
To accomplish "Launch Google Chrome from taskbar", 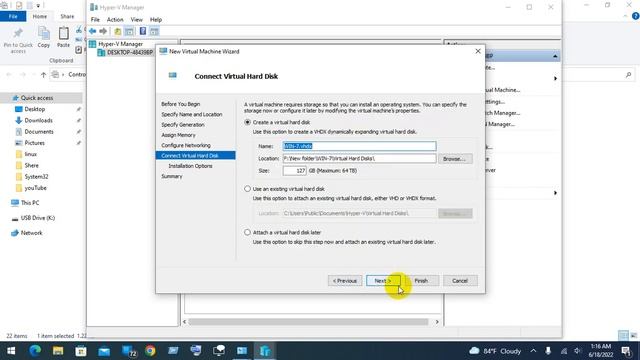I will tap(150, 351).
